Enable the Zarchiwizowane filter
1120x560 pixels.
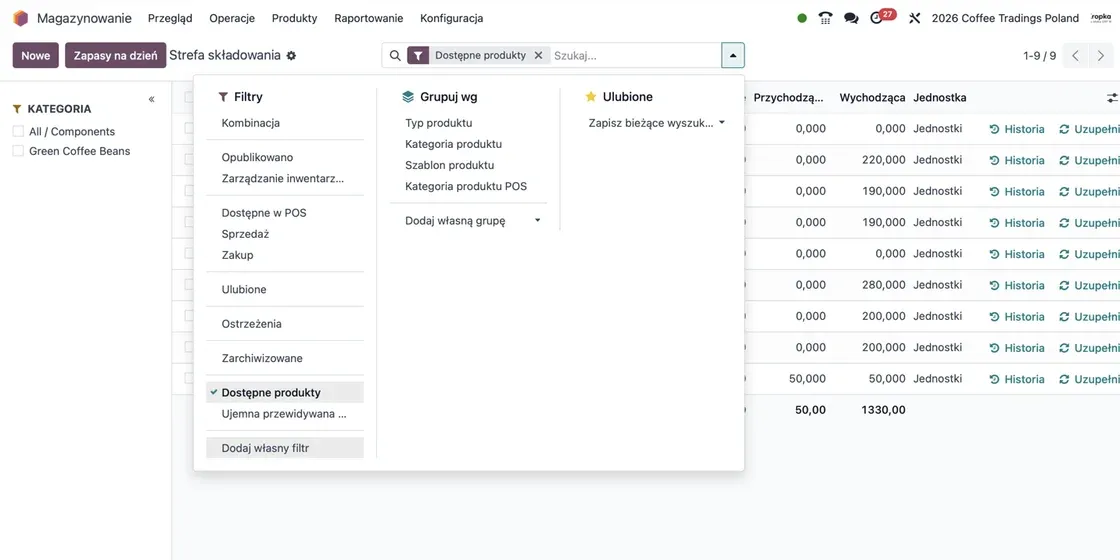[285, 359]
